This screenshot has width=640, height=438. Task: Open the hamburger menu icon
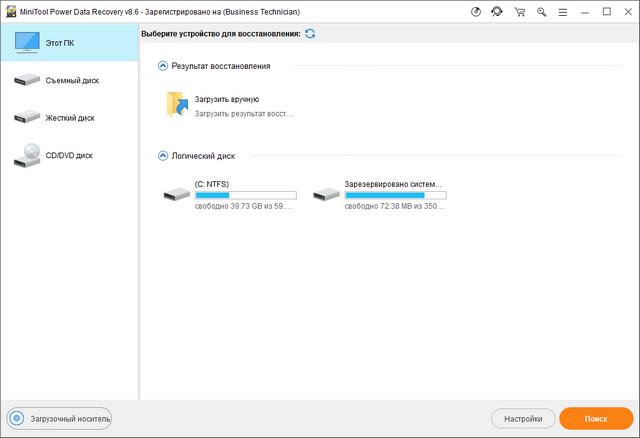click(x=563, y=12)
